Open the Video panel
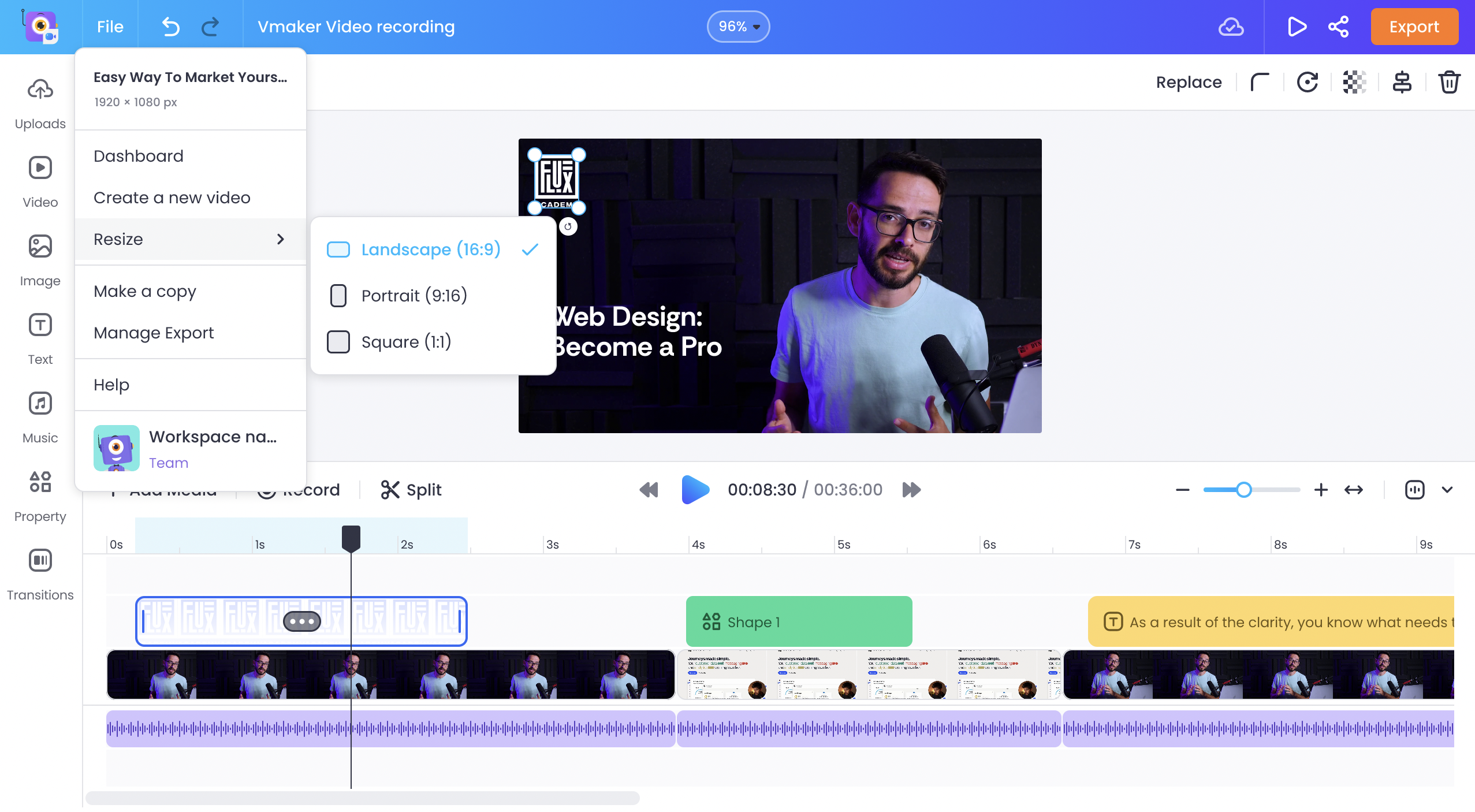 [40, 180]
